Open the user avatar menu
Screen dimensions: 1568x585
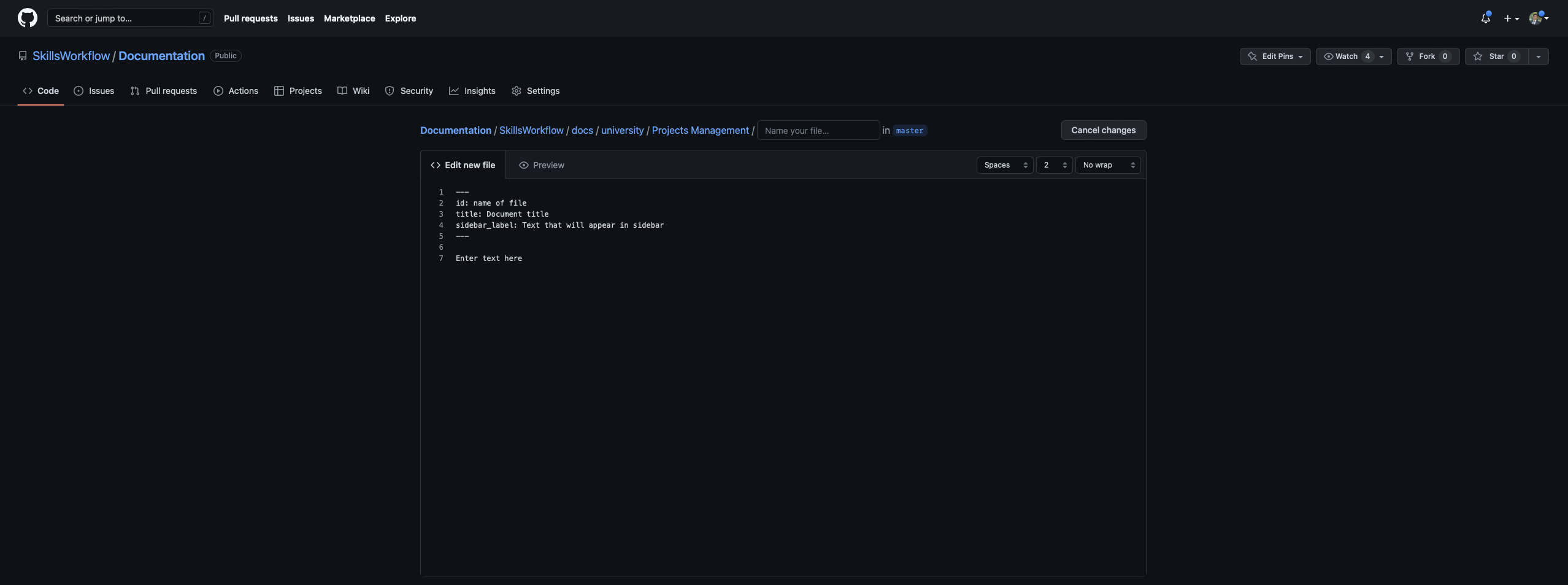click(1538, 18)
